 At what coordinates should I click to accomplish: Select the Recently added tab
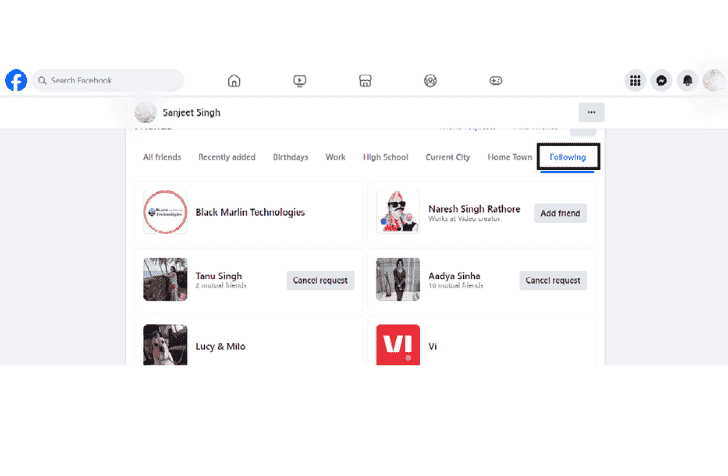[227, 157]
